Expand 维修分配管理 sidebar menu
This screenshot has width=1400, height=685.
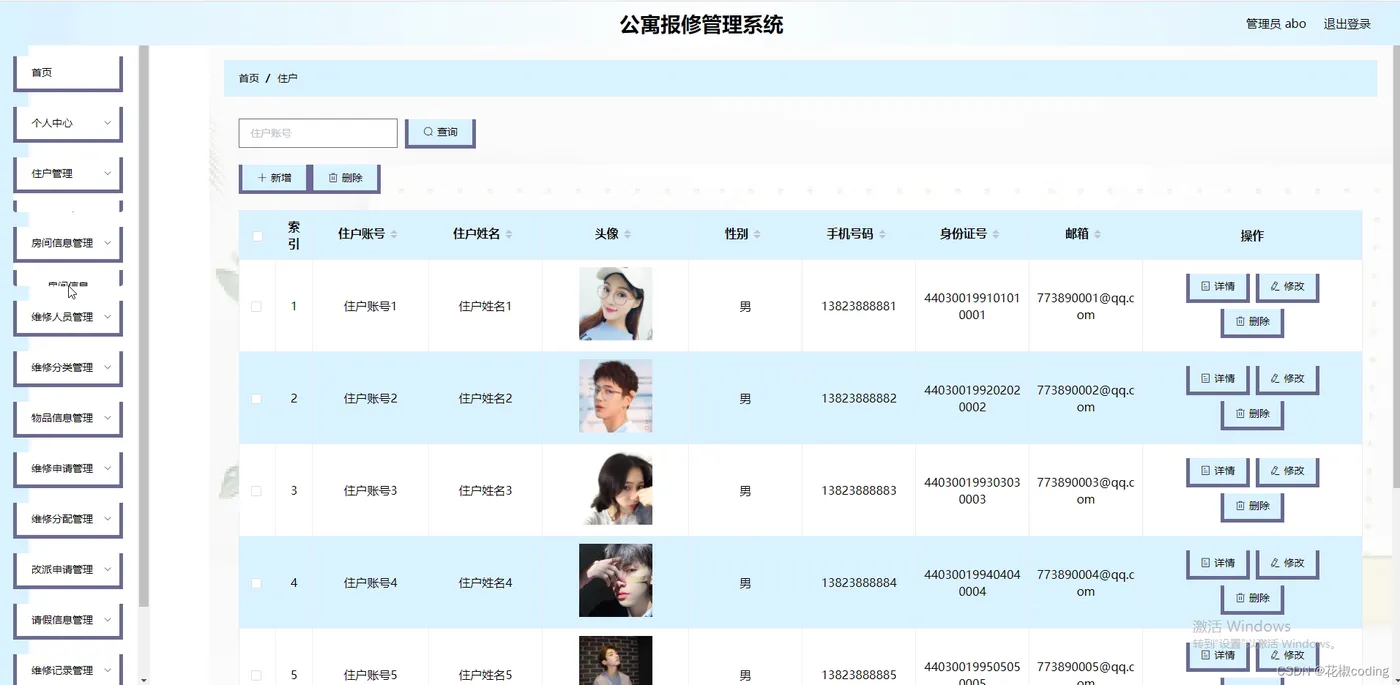point(68,519)
